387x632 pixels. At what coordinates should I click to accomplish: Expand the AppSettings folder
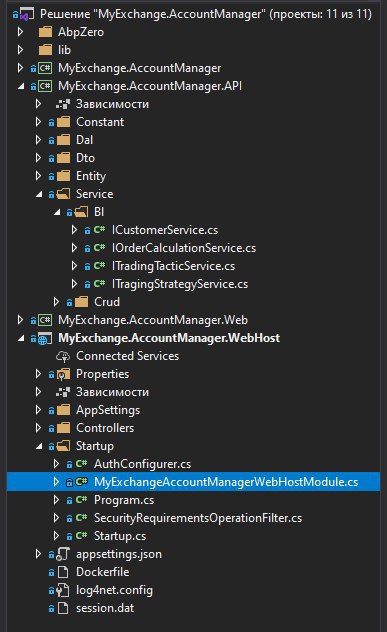point(38,410)
